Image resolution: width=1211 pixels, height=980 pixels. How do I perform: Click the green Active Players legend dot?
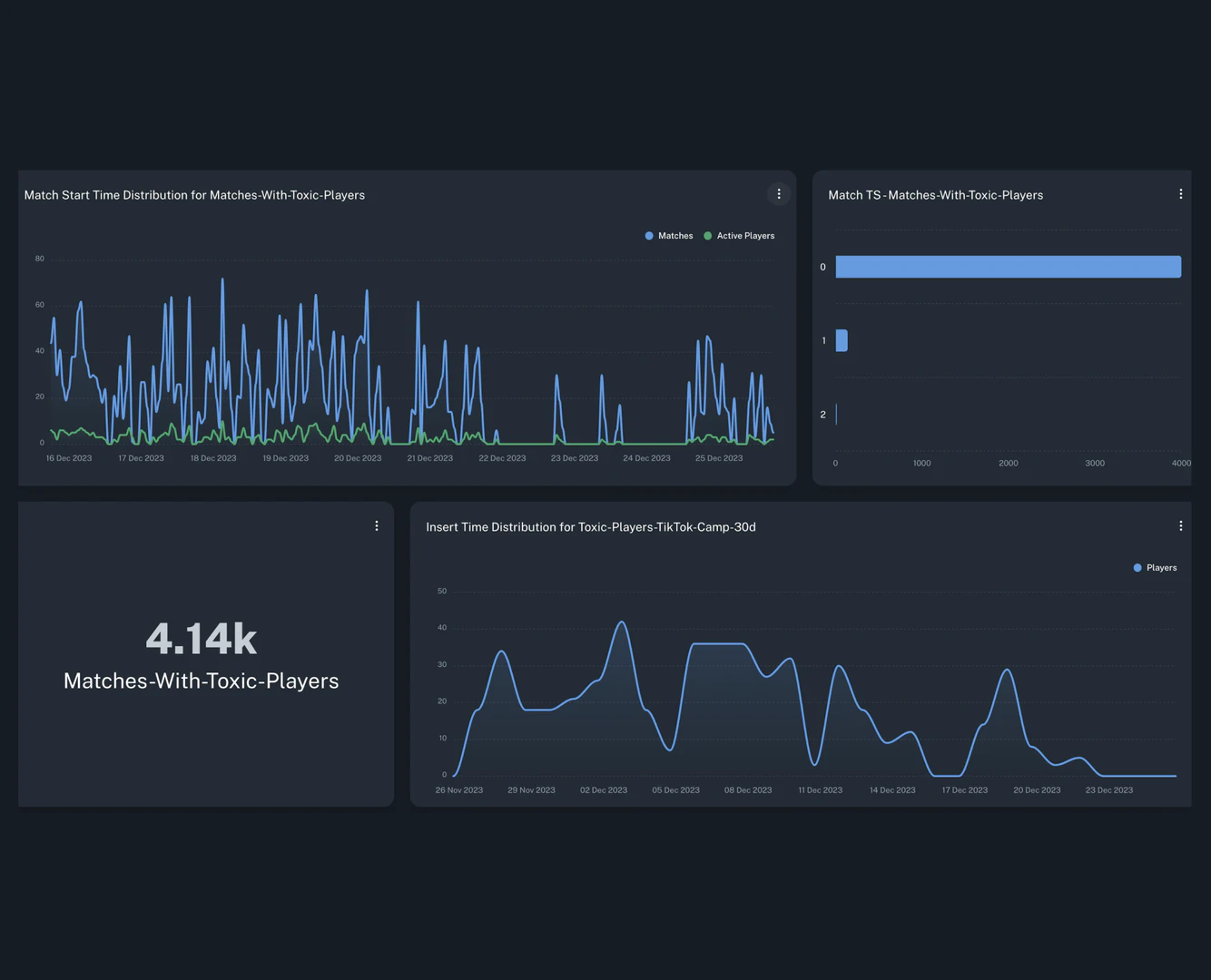tap(707, 235)
